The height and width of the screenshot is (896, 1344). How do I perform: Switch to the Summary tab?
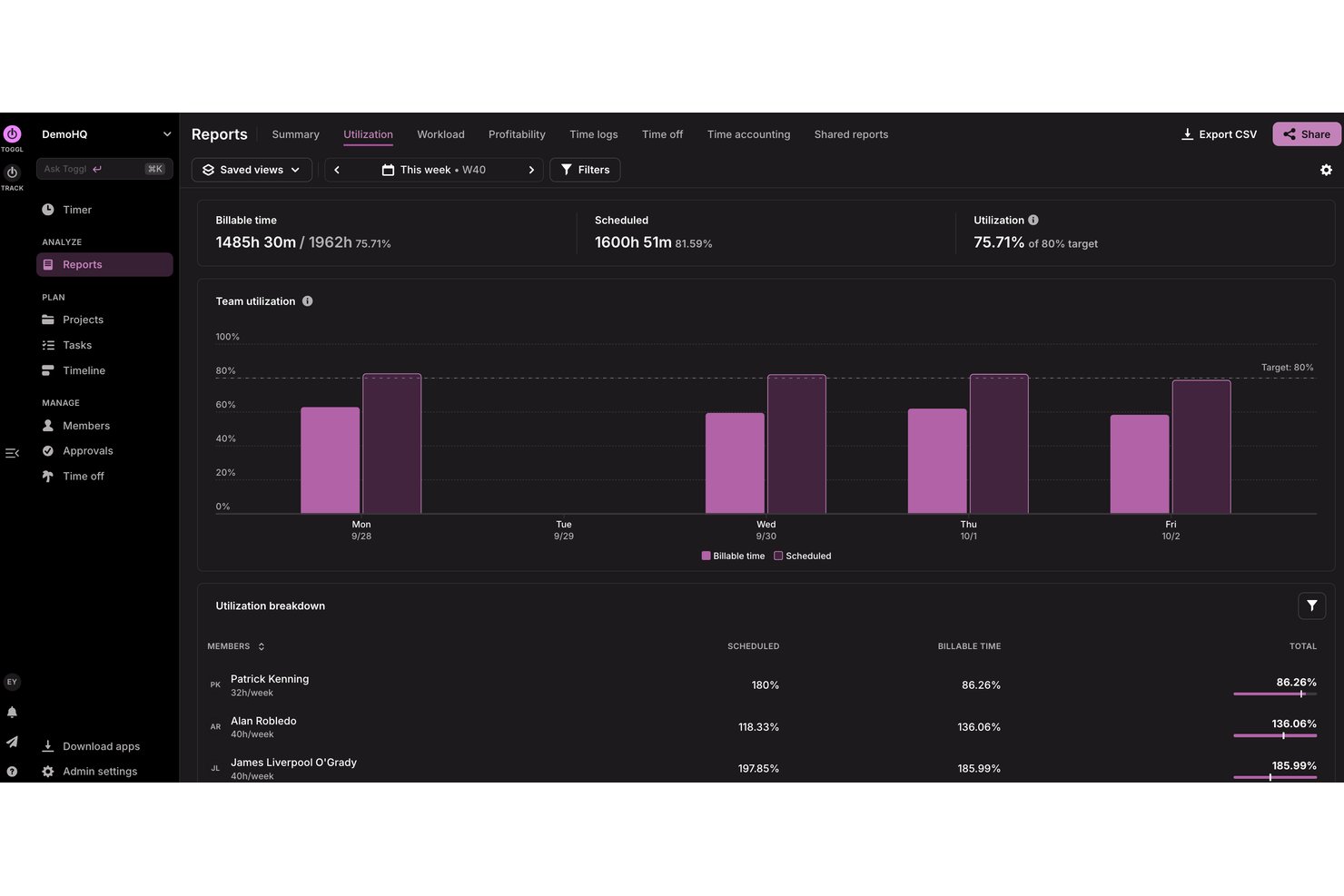tap(295, 134)
